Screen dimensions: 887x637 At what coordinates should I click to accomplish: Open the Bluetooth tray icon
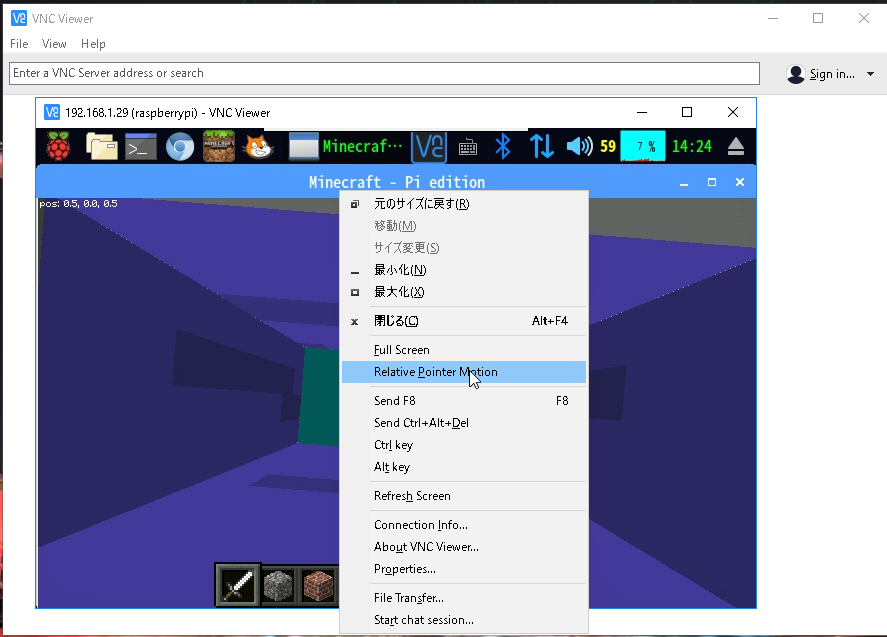pos(503,147)
